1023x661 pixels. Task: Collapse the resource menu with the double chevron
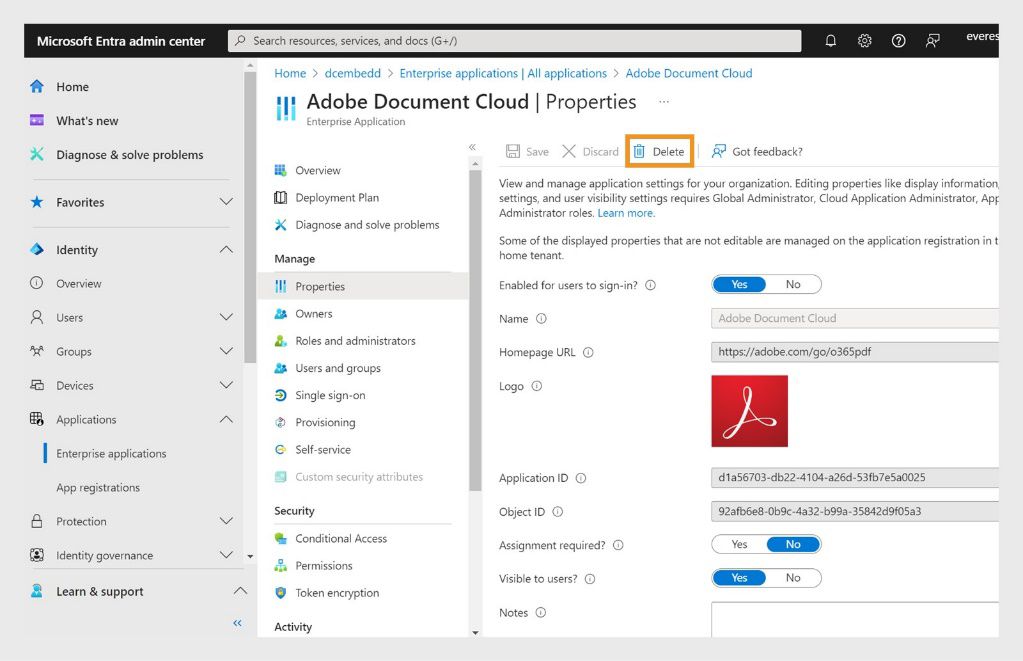pyautogui.click(x=473, y=147)
